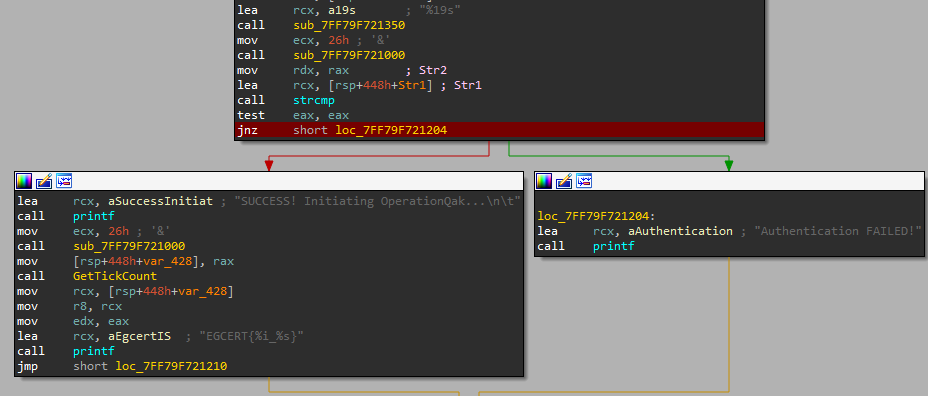Click sub_7FF79F721350 in the top block

(x=349, y=25)
